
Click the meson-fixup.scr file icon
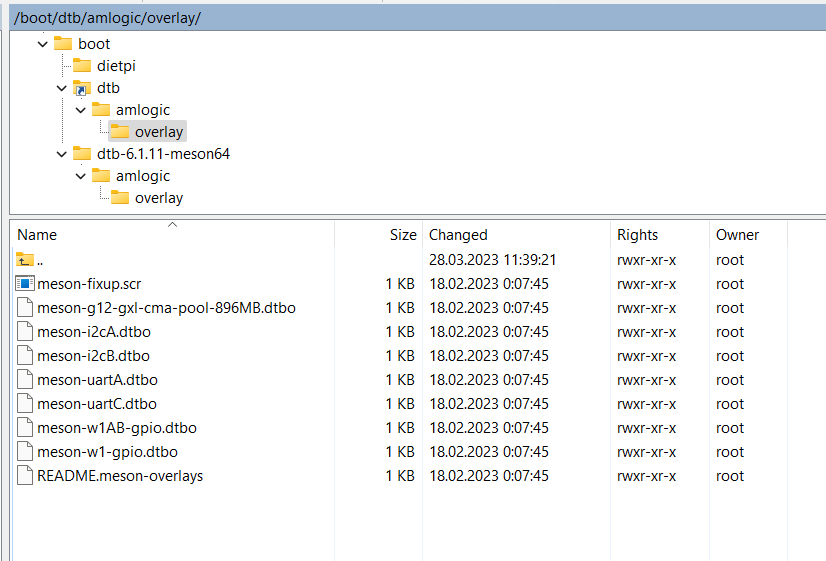tap(26, 284)
